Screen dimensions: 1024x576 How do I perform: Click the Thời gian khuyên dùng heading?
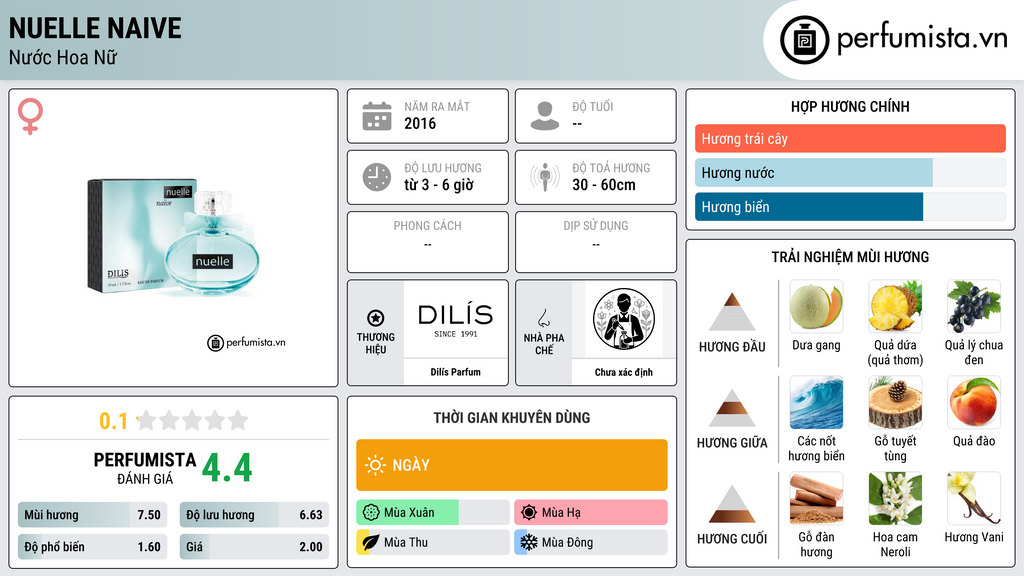(x=512, y=418)
